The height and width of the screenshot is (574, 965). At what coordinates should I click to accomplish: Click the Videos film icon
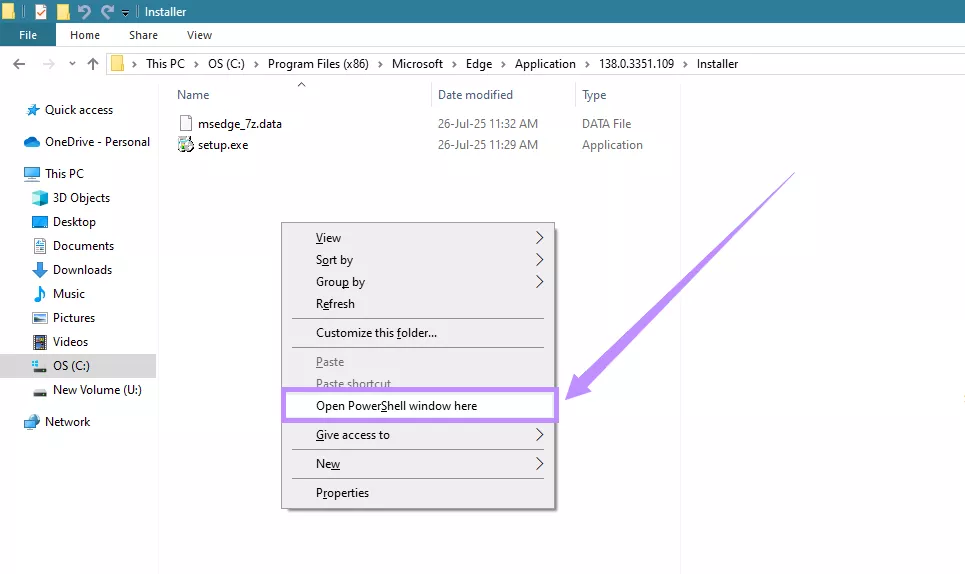[40, 342]
